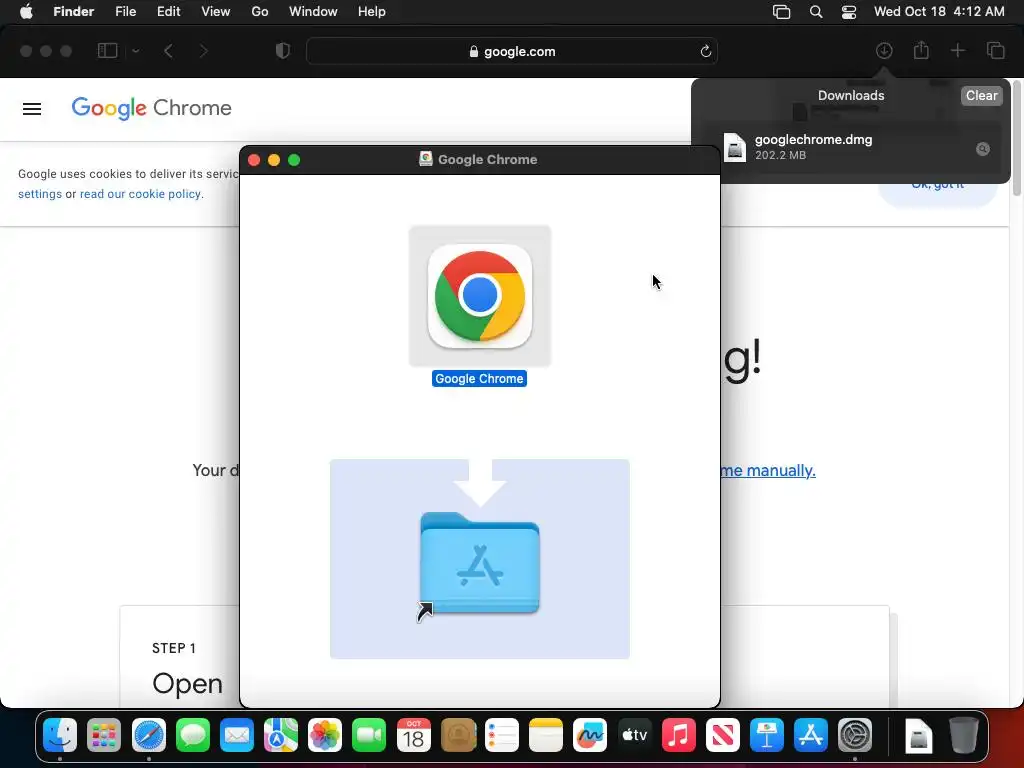Open the Finder menu
The image size is (1024, 768).
(x=73, y=12)
